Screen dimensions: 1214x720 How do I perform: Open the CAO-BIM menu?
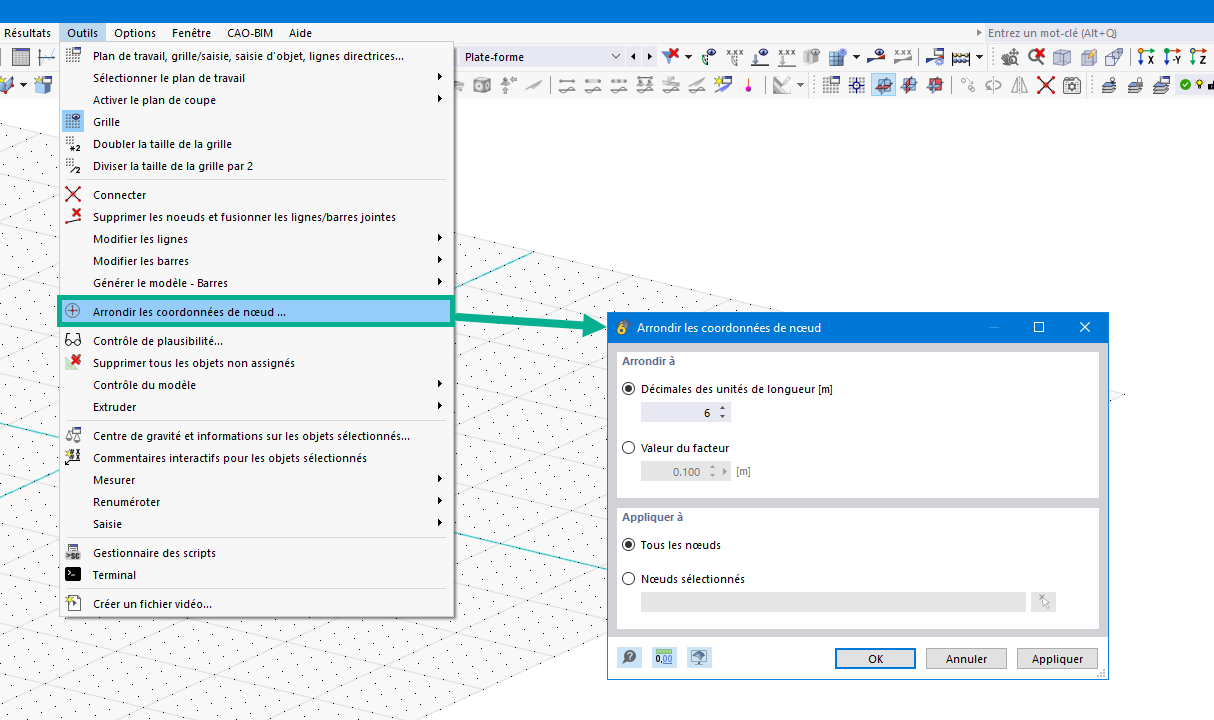(250, 33)
